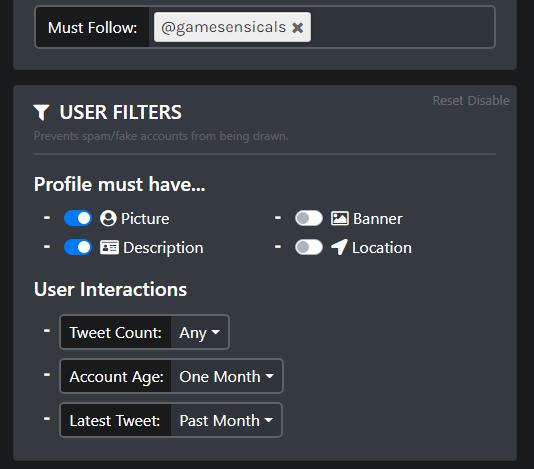Remove the @gamesensicals follow tag
Viewport: 534px width, 469px height.
297,28
